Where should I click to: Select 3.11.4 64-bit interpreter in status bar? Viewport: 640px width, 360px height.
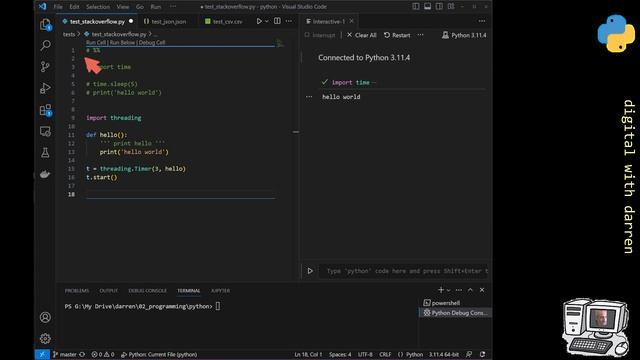coord(444,354)
